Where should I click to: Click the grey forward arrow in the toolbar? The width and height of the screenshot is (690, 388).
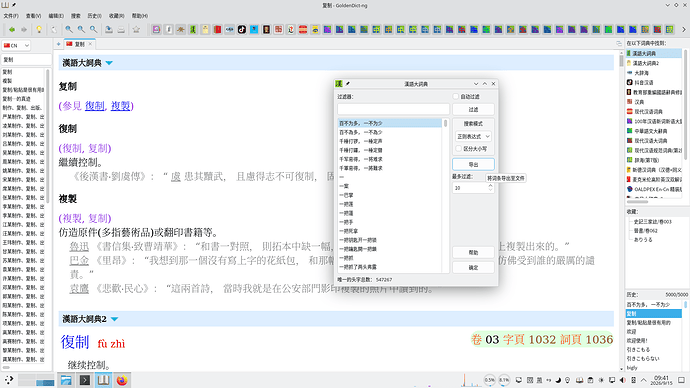click(x=24, y=29)
